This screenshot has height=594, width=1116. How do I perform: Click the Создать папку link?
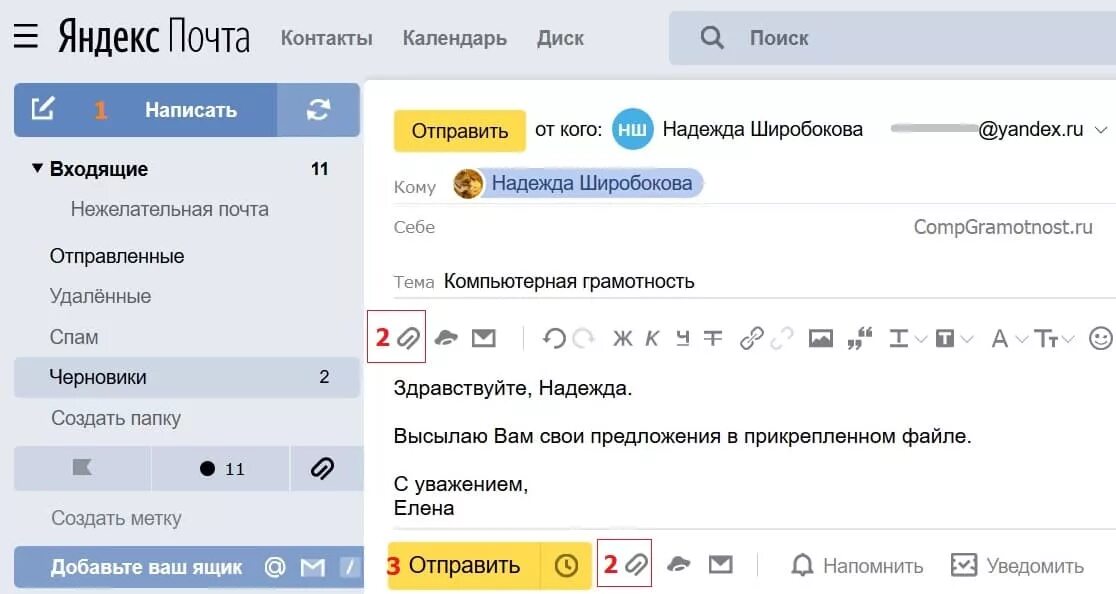[116, 418]
